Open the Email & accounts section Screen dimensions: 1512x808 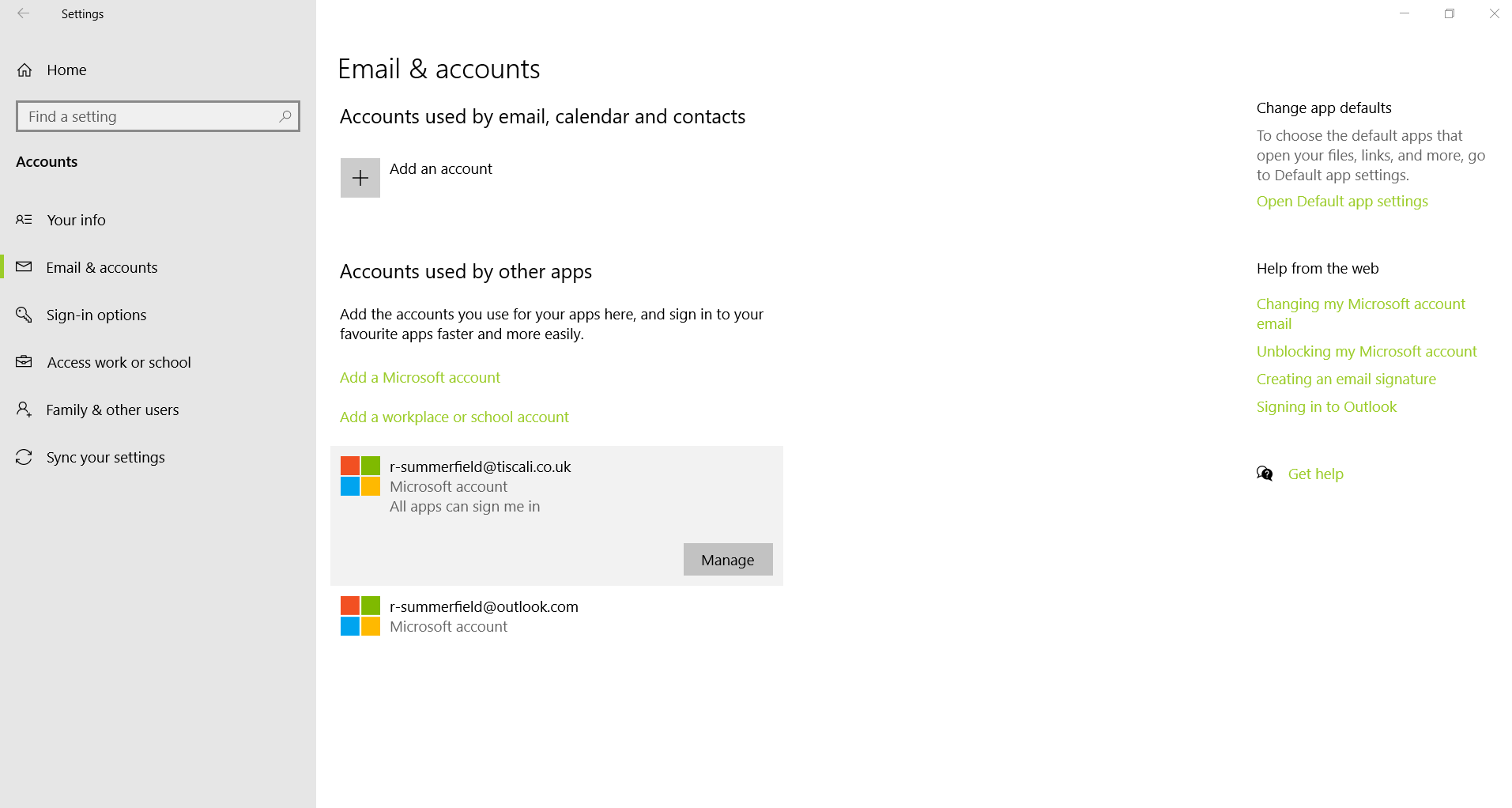click(x=102, y=267)
